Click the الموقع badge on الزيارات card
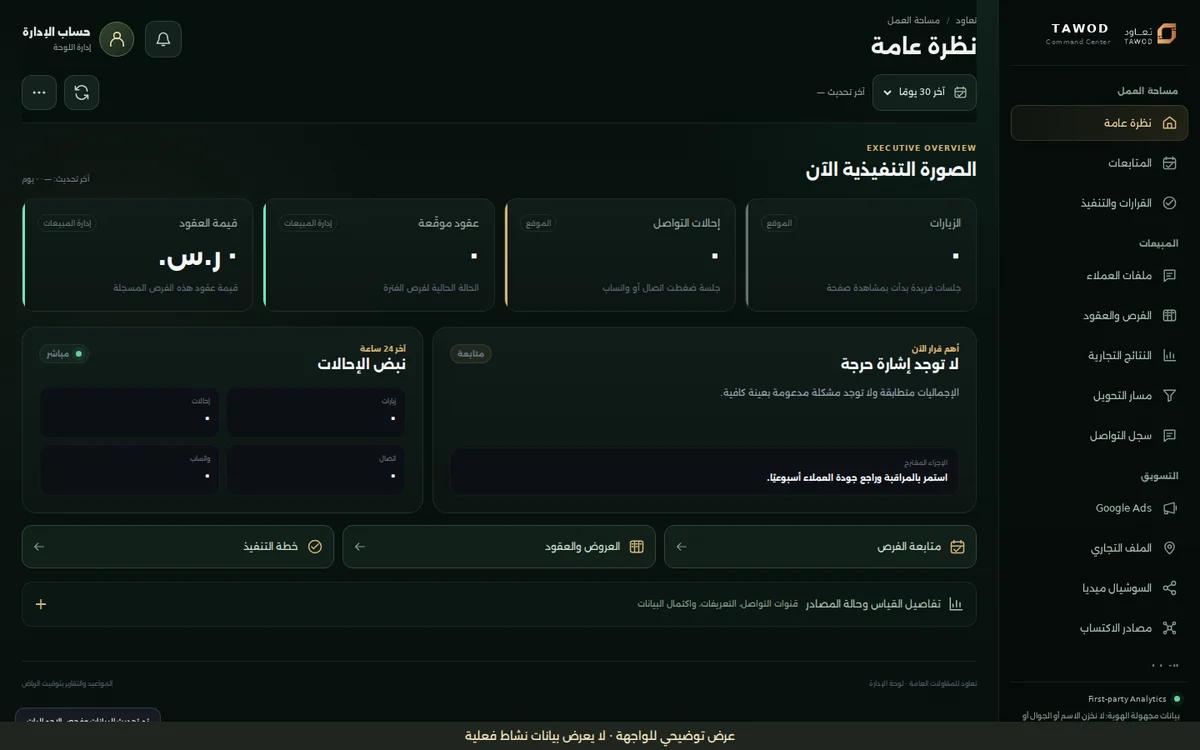Screen dimensions: 1200x750 [x=779, y=223]
